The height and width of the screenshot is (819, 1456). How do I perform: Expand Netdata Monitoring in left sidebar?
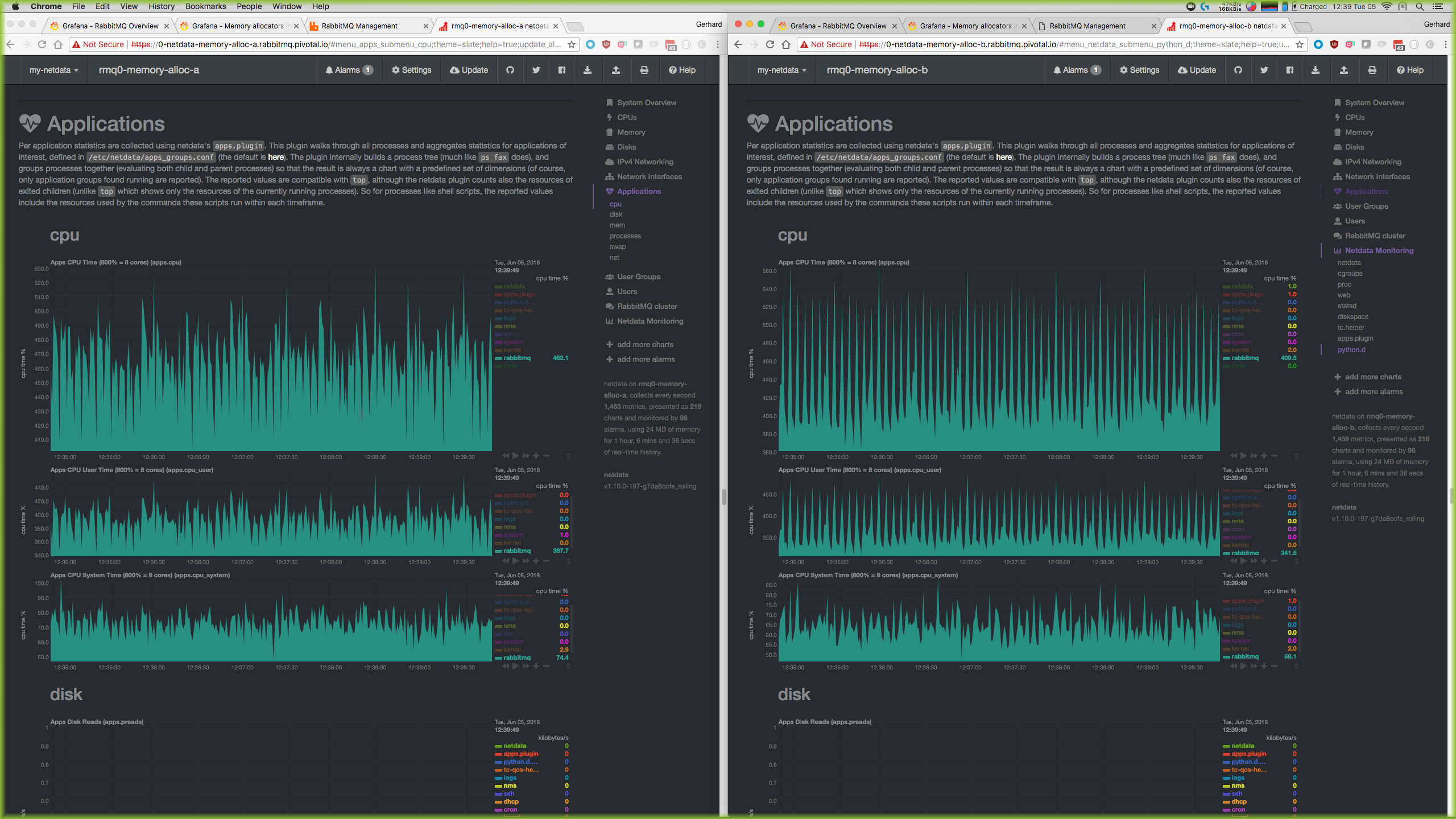tap(650, 321)
